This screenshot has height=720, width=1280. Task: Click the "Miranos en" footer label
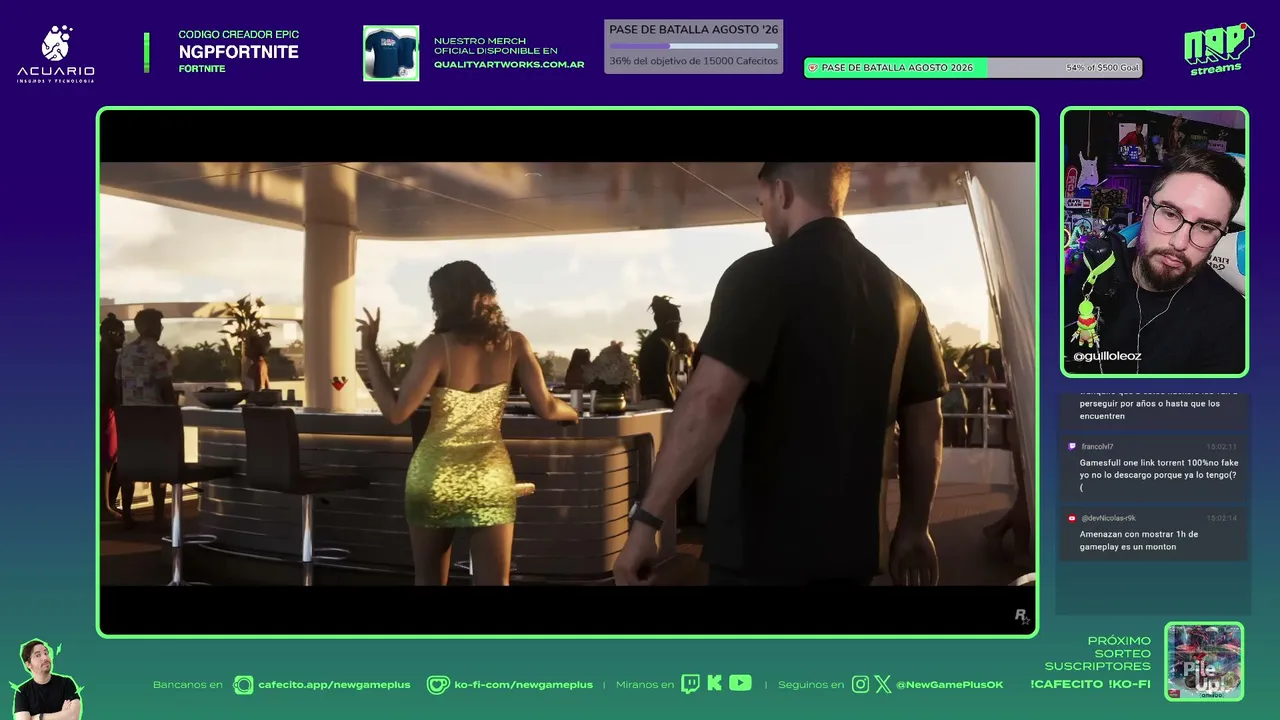coord(645,685)
